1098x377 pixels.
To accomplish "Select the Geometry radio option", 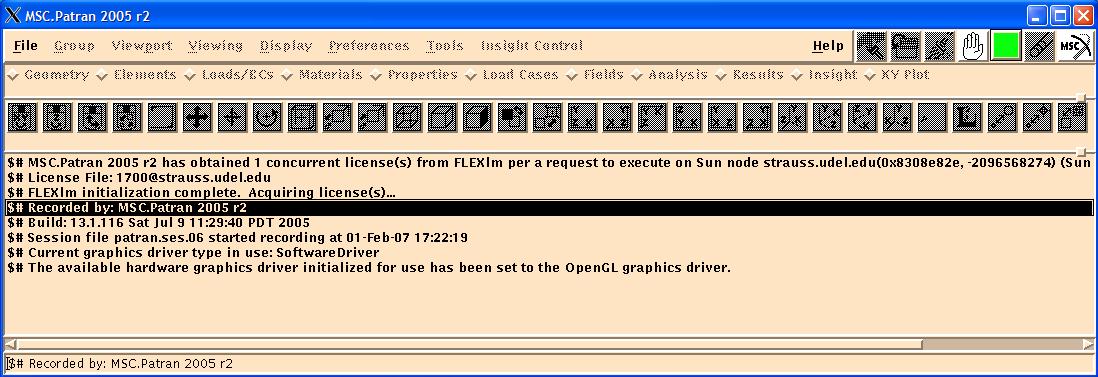I will [48, 74].
